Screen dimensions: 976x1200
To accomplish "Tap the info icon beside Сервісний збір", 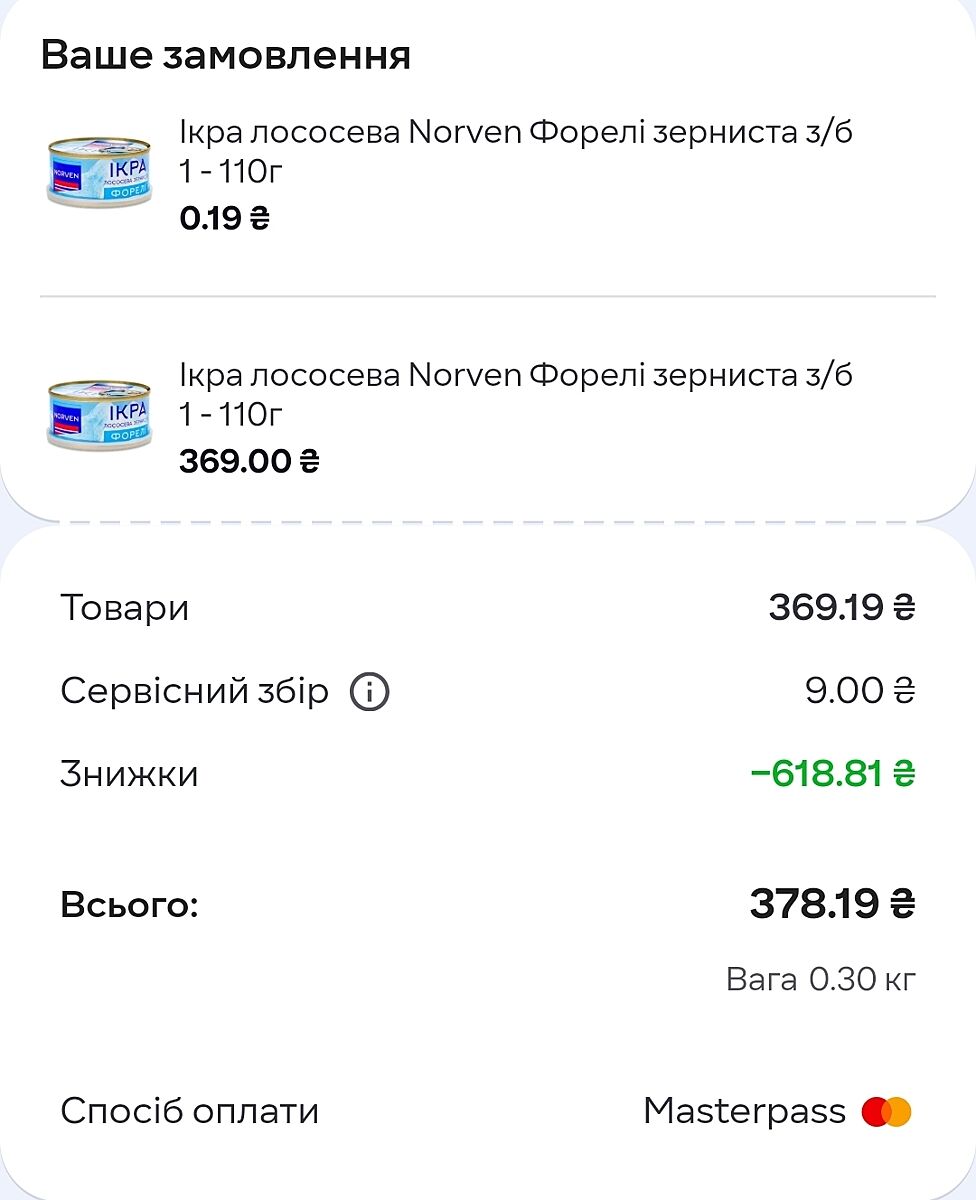I will pyautogui.click(x=369, y=691).
